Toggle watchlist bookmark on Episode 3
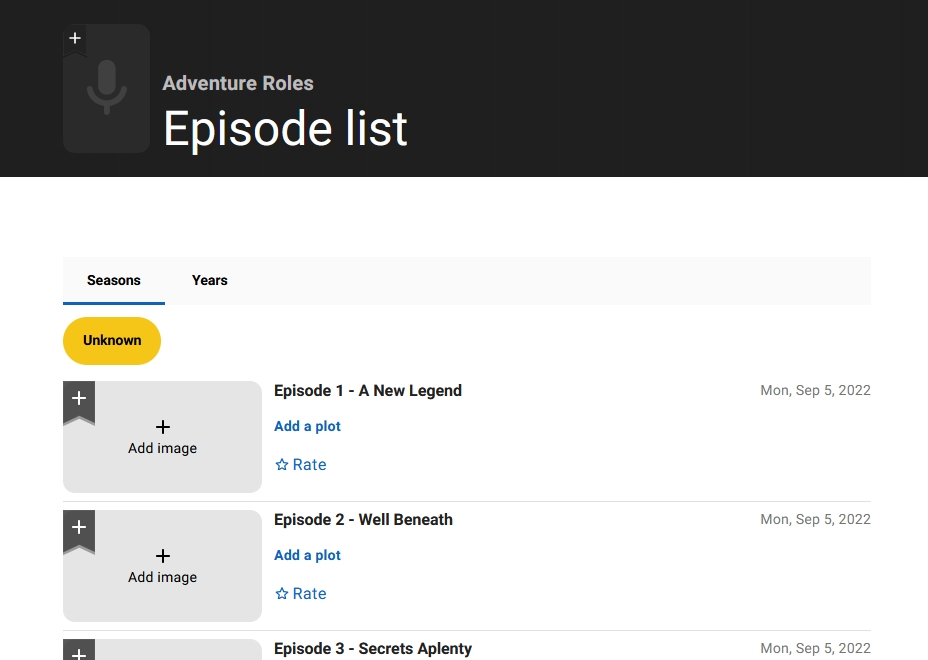 tap(79, 652)
